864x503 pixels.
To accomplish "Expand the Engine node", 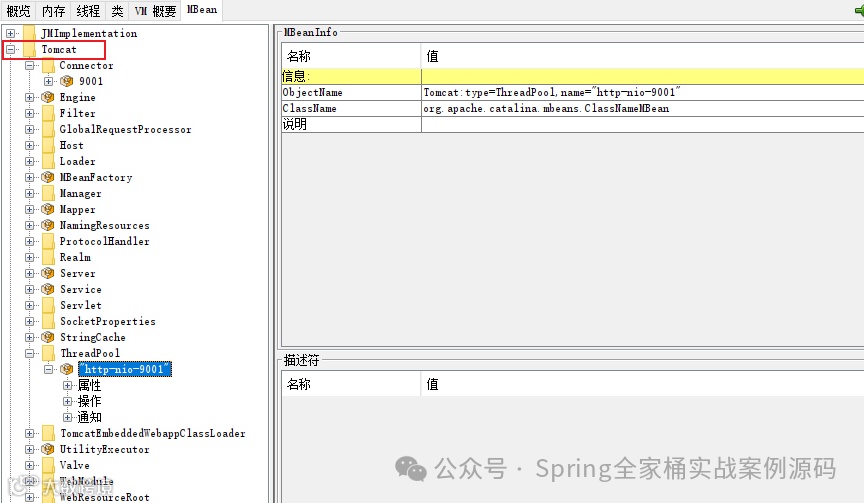I will pyautogui.click(x=30, y=98).
